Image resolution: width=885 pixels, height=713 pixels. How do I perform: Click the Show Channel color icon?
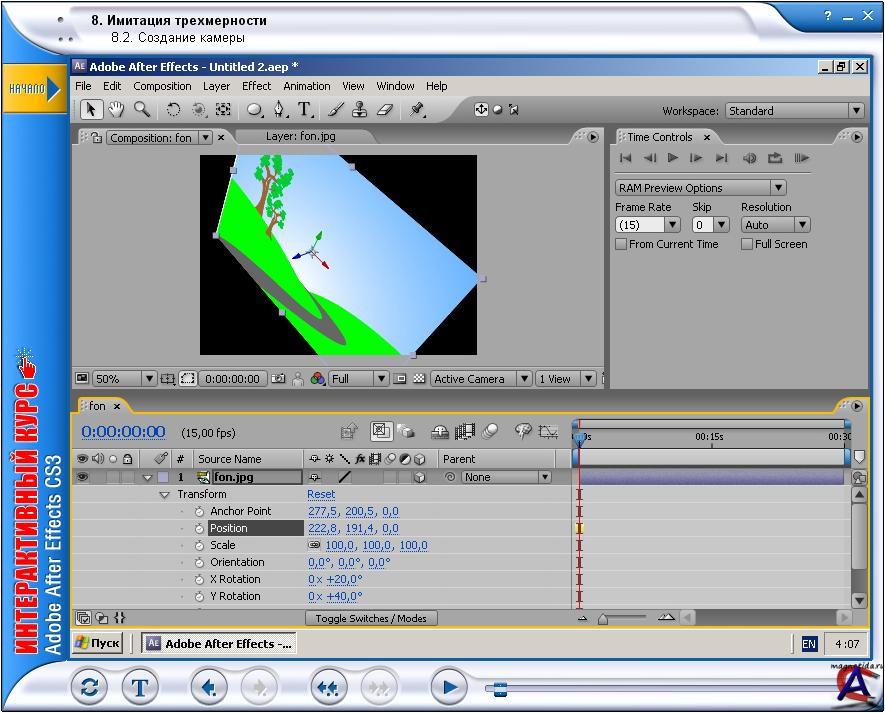317,379
